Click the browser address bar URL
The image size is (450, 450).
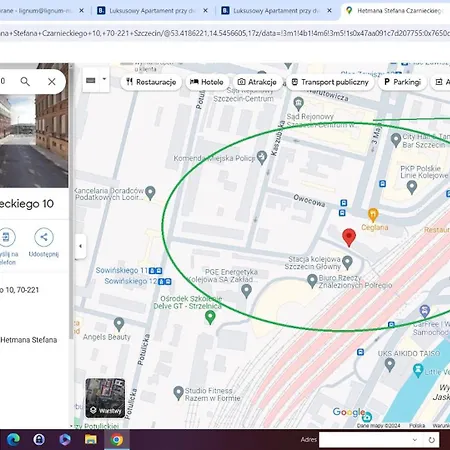point(225,33)
